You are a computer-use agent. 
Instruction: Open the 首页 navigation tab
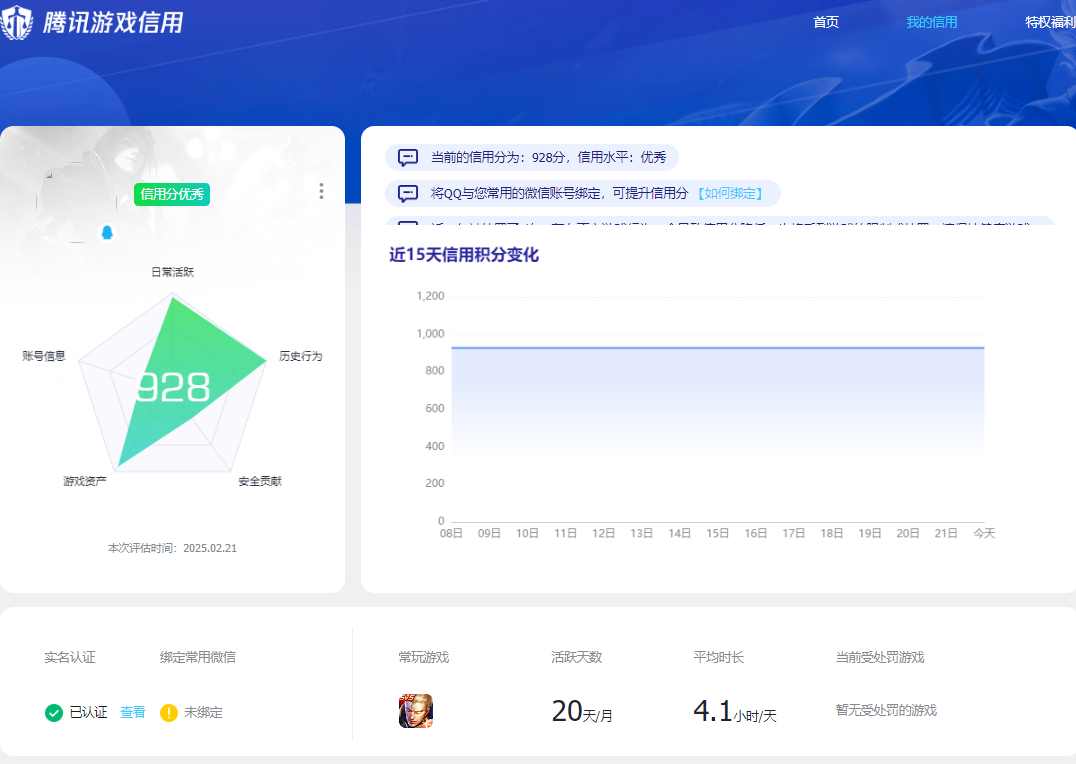(x=826, y=22)
